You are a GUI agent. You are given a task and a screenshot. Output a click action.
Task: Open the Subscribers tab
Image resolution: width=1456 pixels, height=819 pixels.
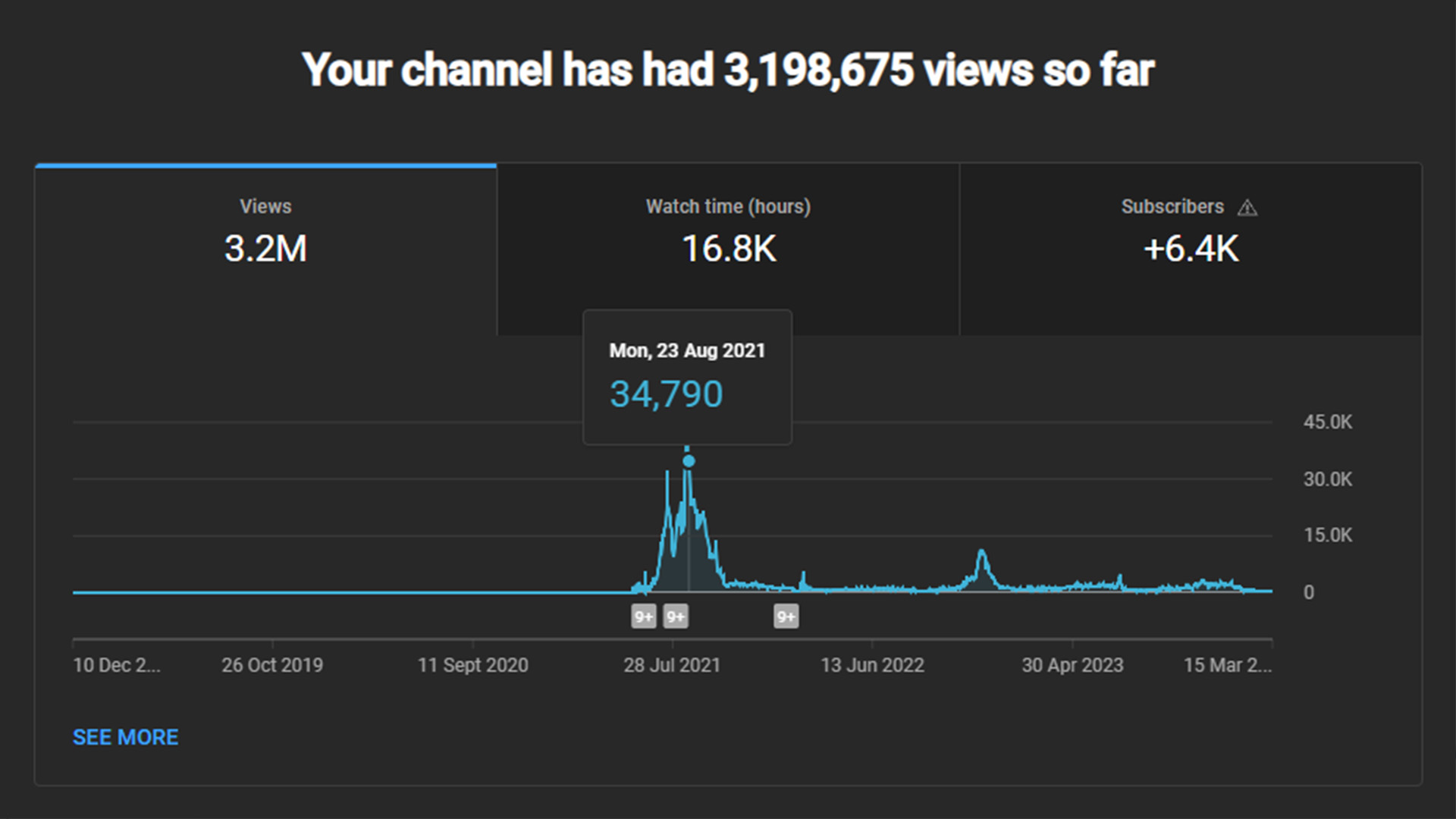pos(1191,249)
